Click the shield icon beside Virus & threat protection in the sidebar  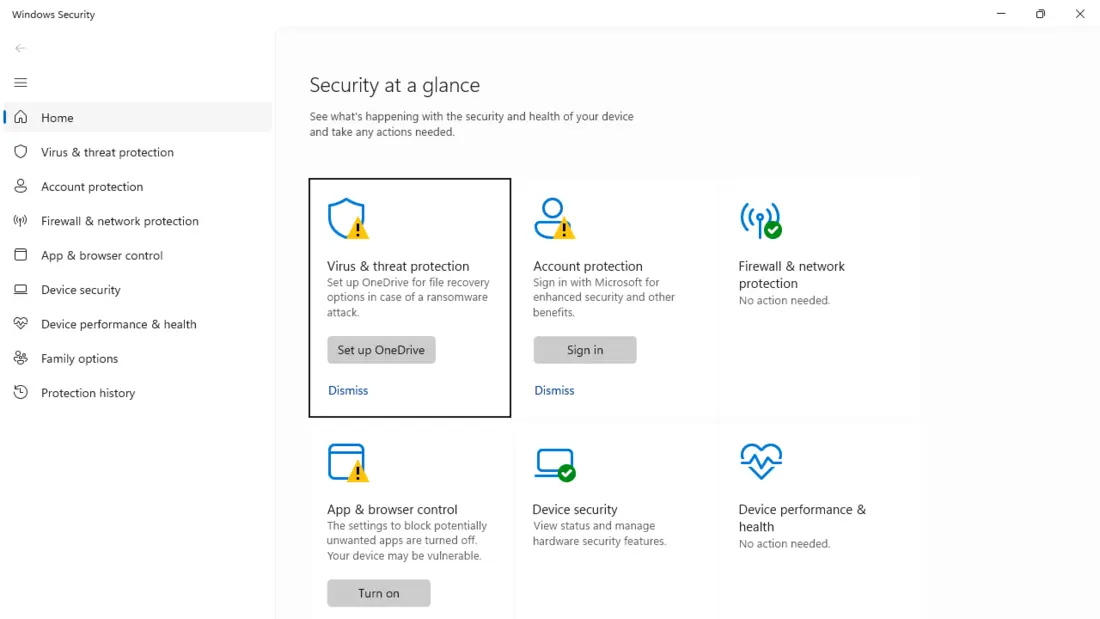20,152
